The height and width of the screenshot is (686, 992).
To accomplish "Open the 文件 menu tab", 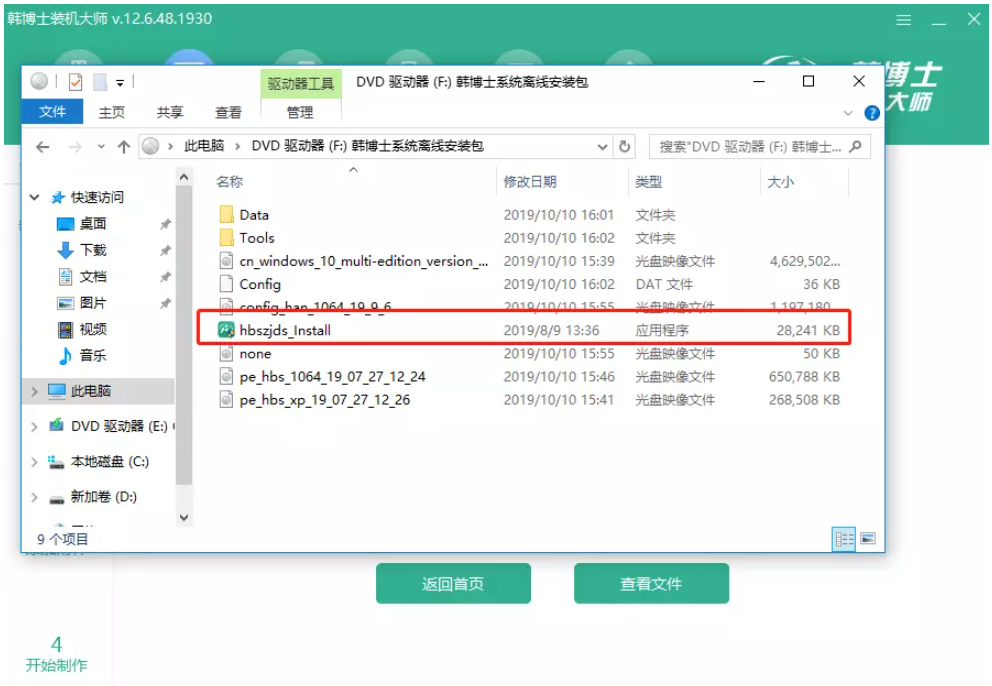I will pyautogui.click(x=53, y=112).
